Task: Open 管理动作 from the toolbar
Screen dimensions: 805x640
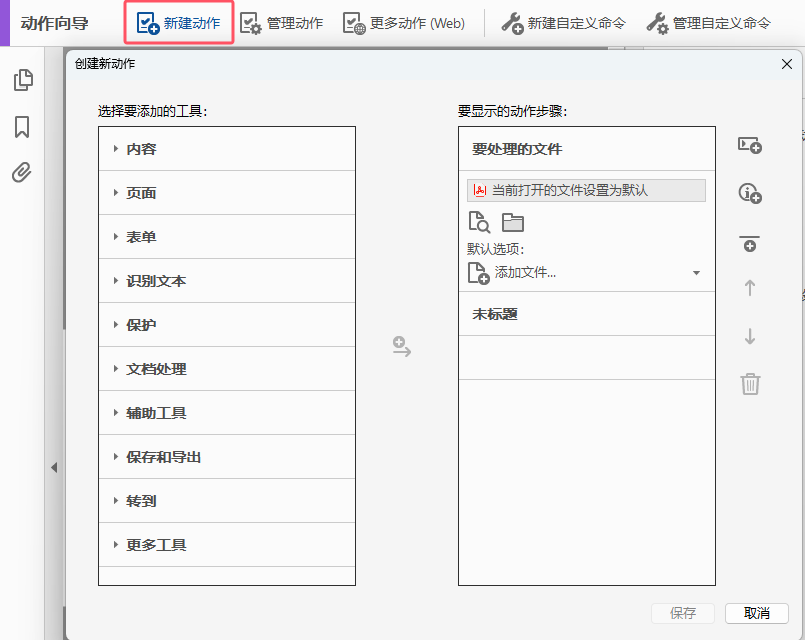Action: click(x=282, y=23)
